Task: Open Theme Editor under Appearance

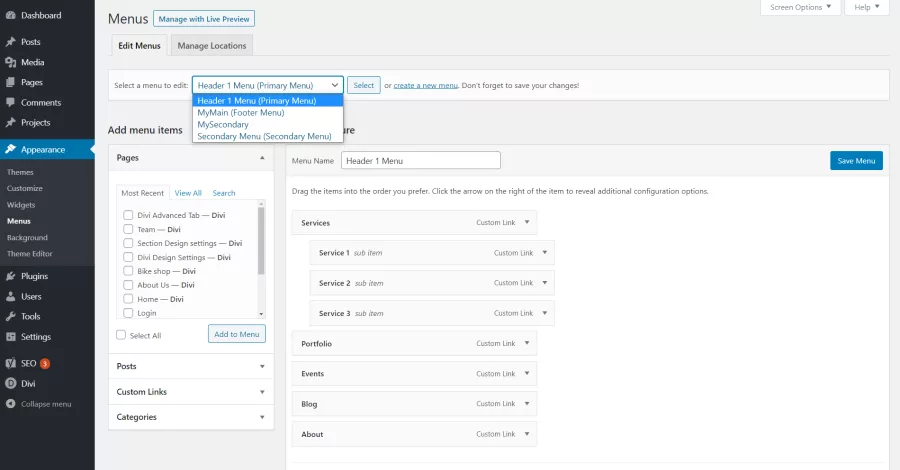Action: [29, 254]
